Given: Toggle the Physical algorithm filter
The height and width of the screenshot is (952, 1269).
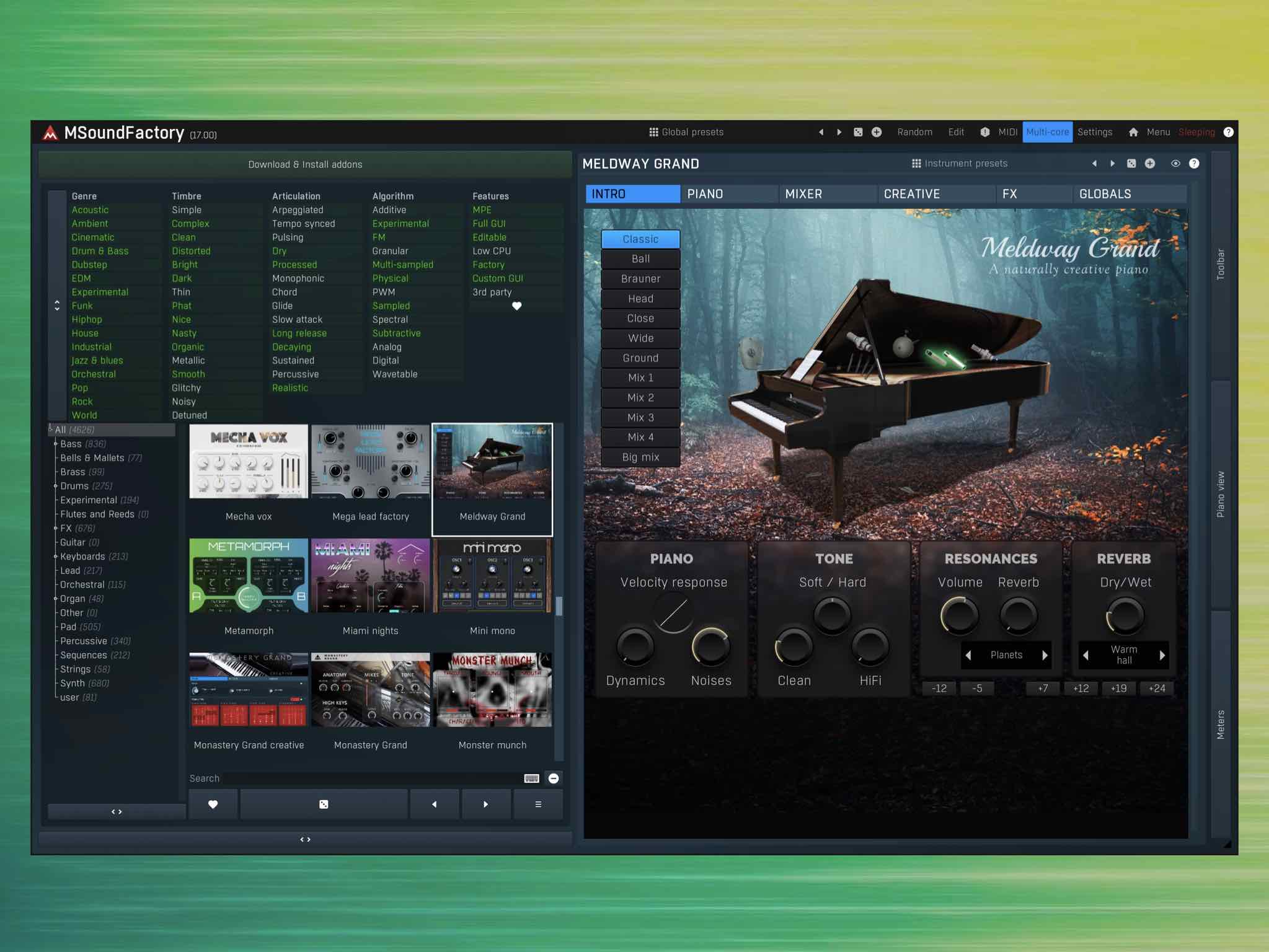Looking at the screenshot, I should click(390, 278).
